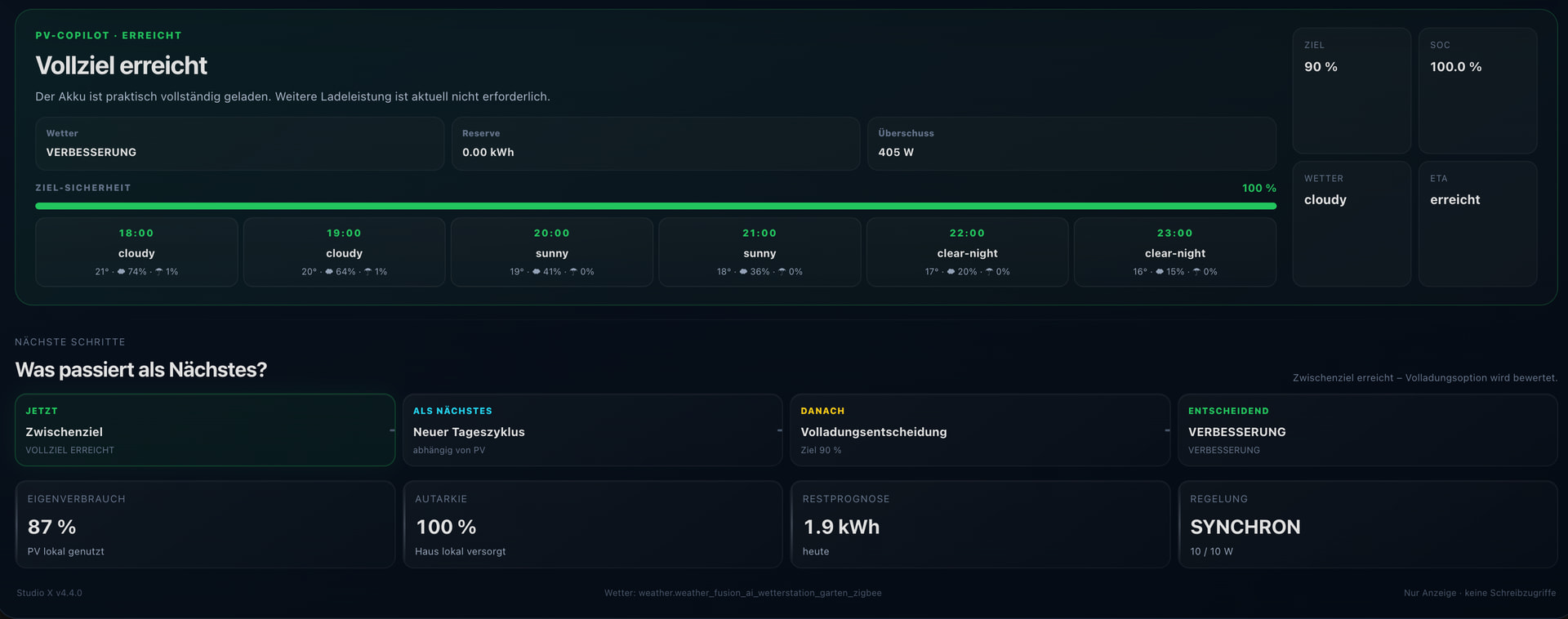Click the green 100 % Ziel-Sicherheit value
The height and width of the screenshot is (619, 1568).
point(1259,188)
